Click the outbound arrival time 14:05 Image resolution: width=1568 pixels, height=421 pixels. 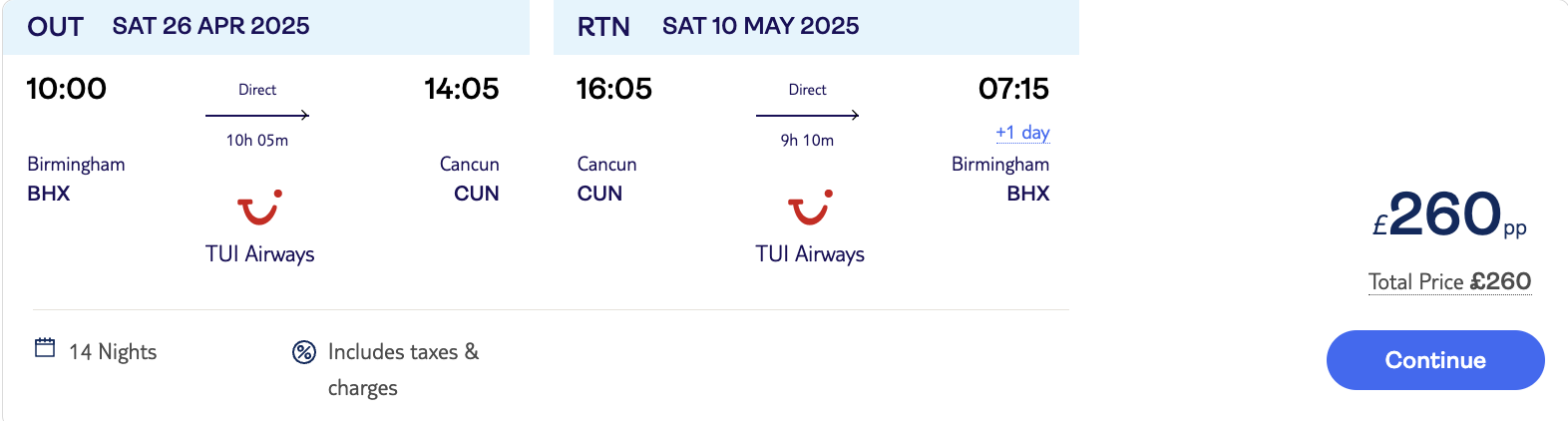pos(462,89)
